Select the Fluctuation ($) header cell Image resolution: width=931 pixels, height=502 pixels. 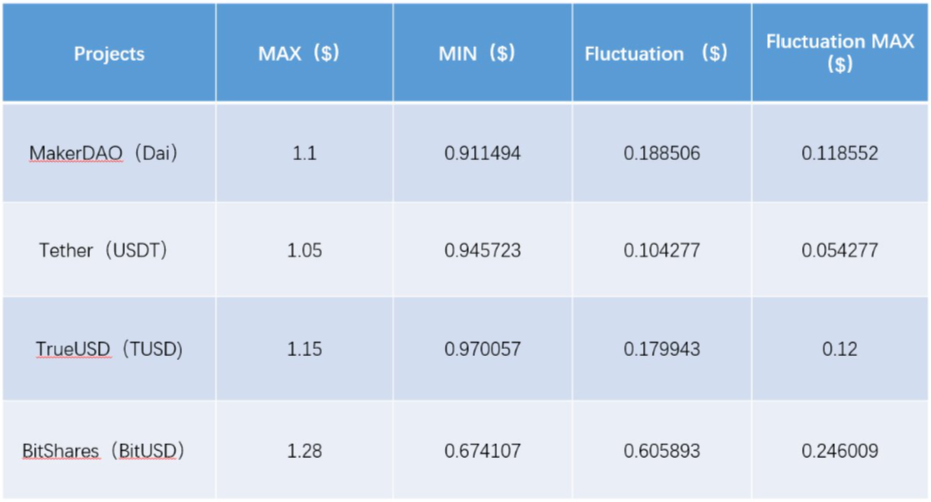point(662,53)
